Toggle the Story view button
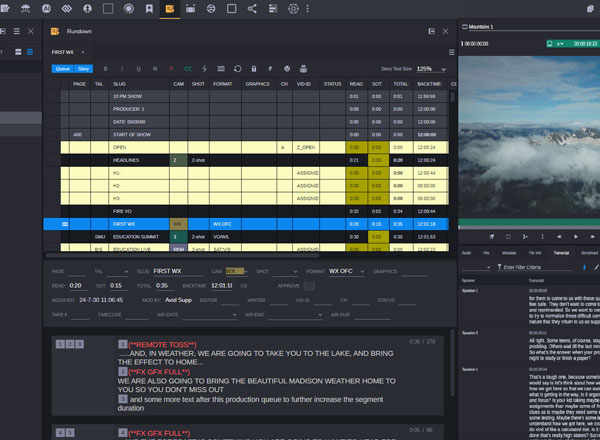 click(x=83, y=69)
